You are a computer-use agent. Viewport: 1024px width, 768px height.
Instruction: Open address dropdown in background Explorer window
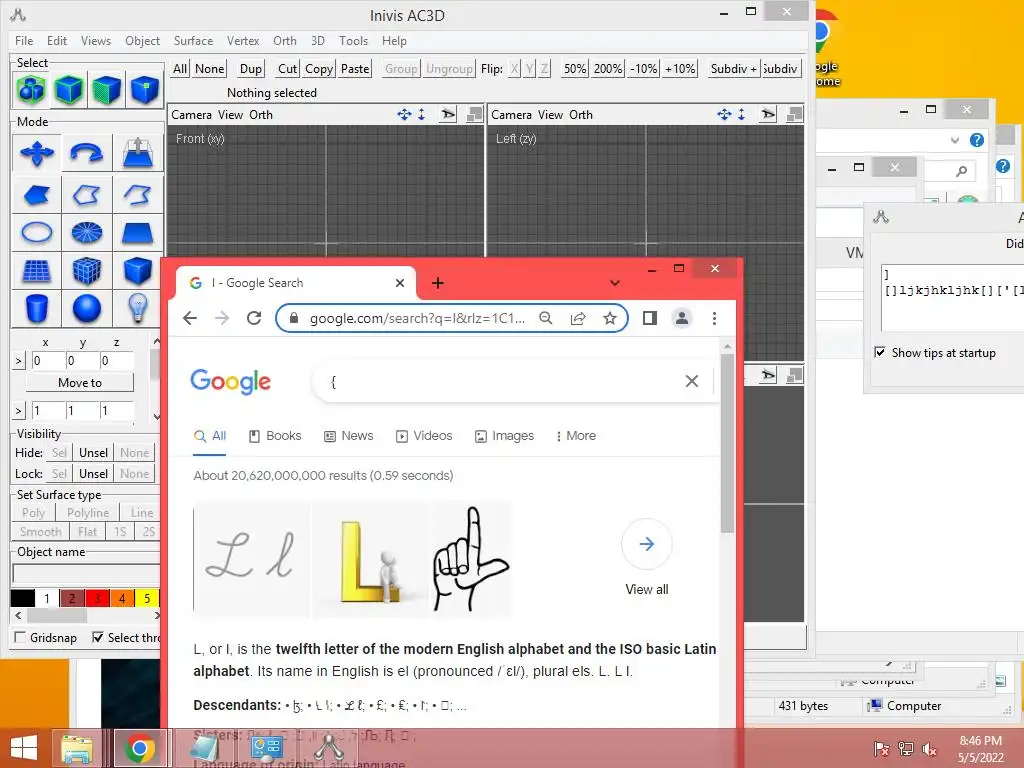tap(955, 140)
